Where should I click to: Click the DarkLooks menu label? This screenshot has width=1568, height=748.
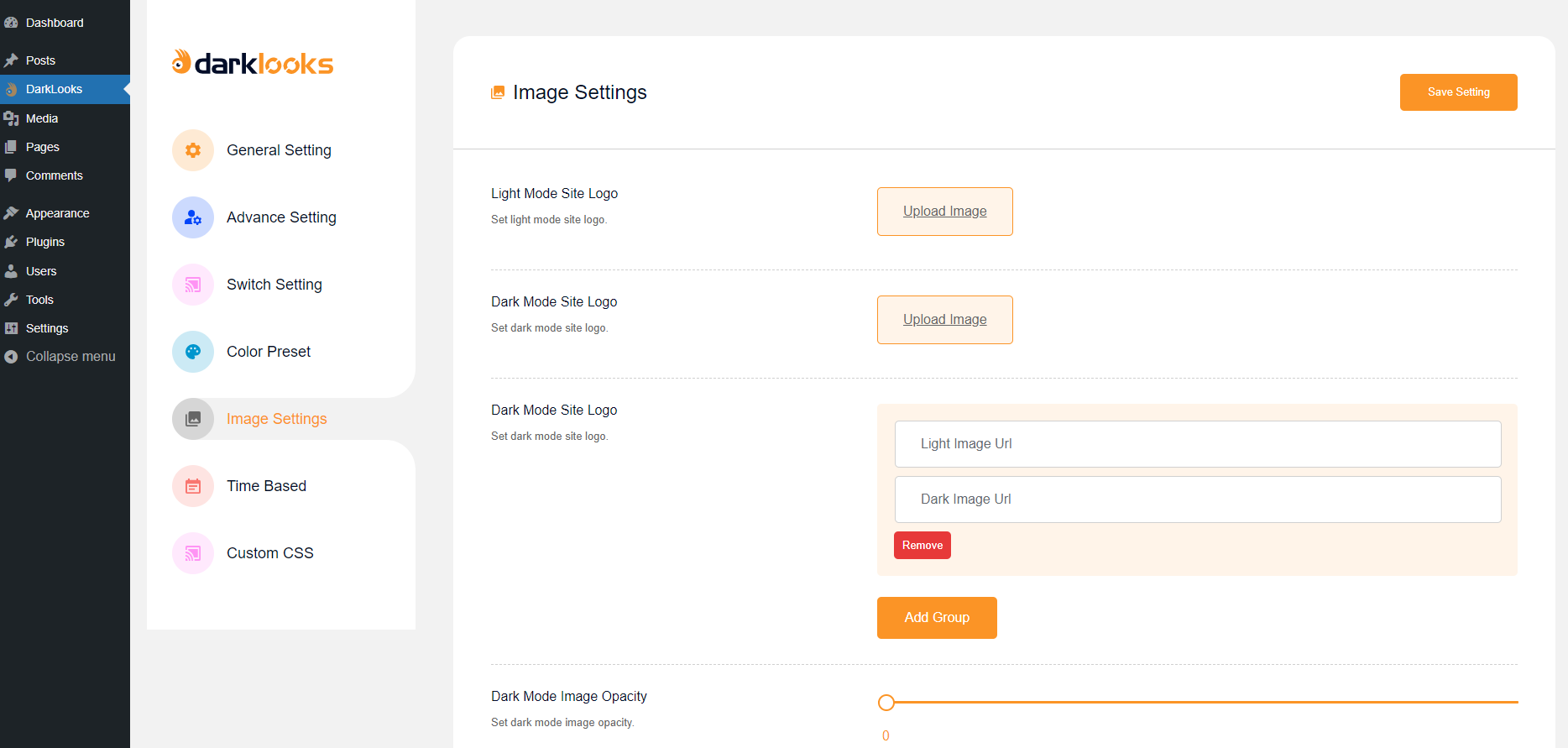coord(54,89)
